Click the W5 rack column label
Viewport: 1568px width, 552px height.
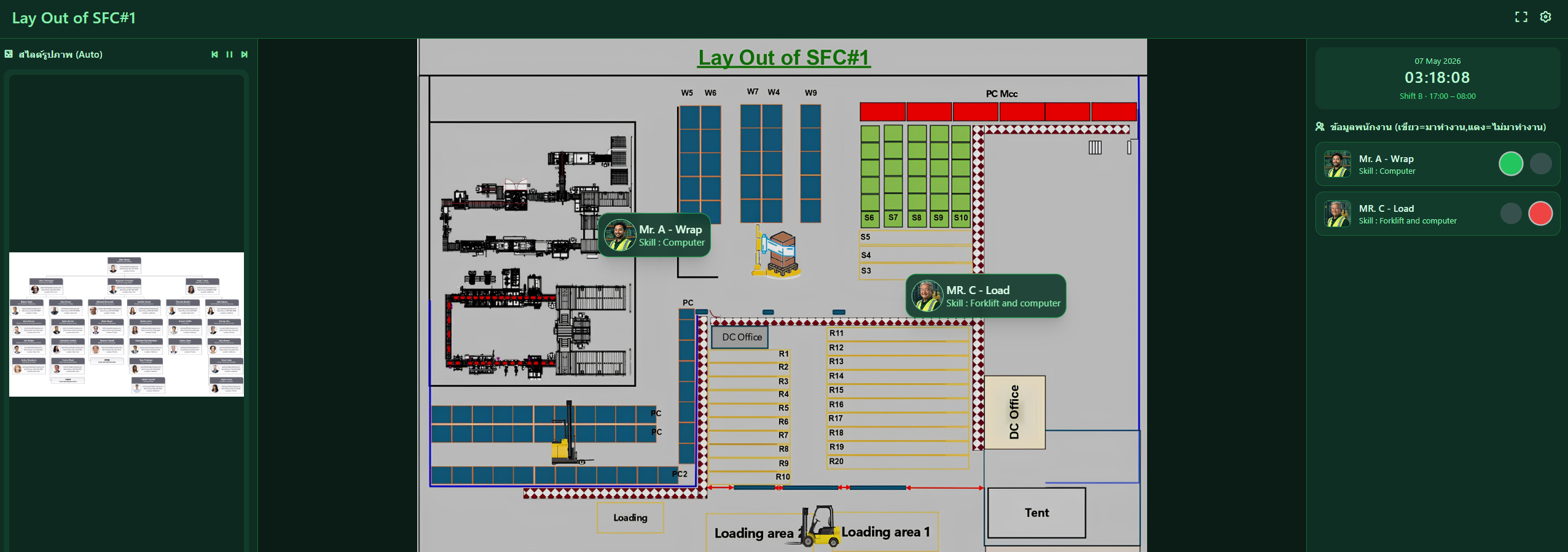(687, 93)
